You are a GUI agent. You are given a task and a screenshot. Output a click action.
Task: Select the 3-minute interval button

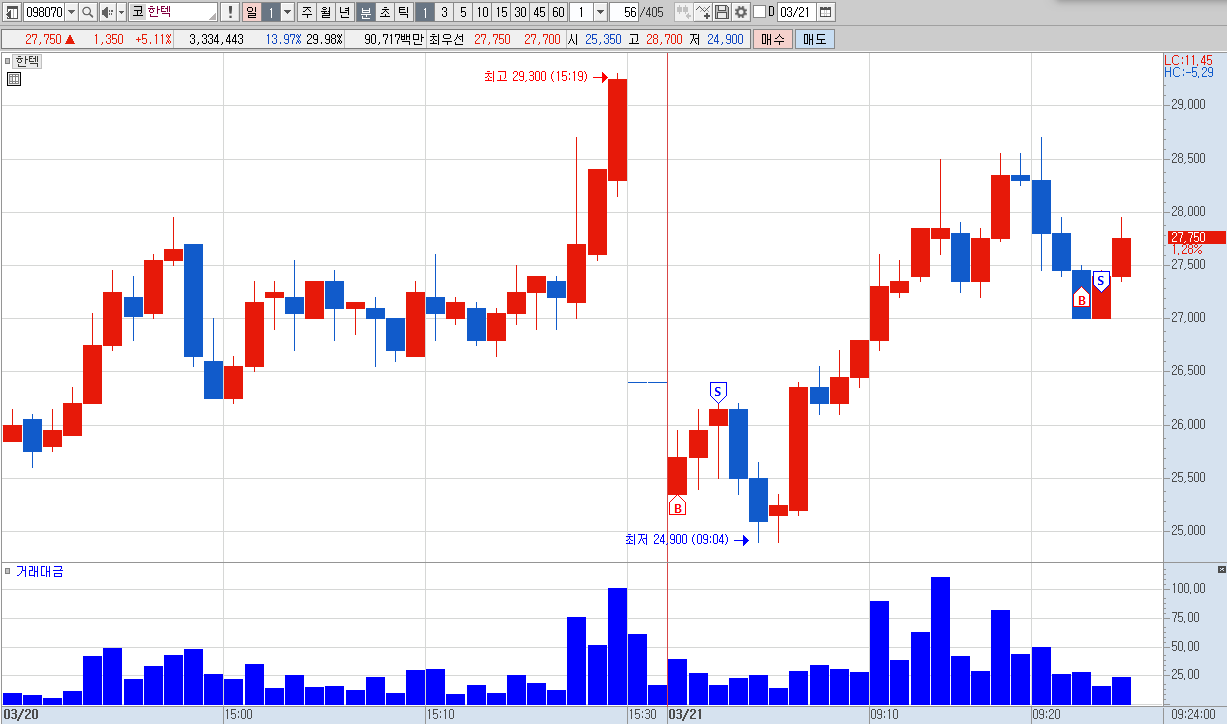pyautogui.click(x=444, y=12)
